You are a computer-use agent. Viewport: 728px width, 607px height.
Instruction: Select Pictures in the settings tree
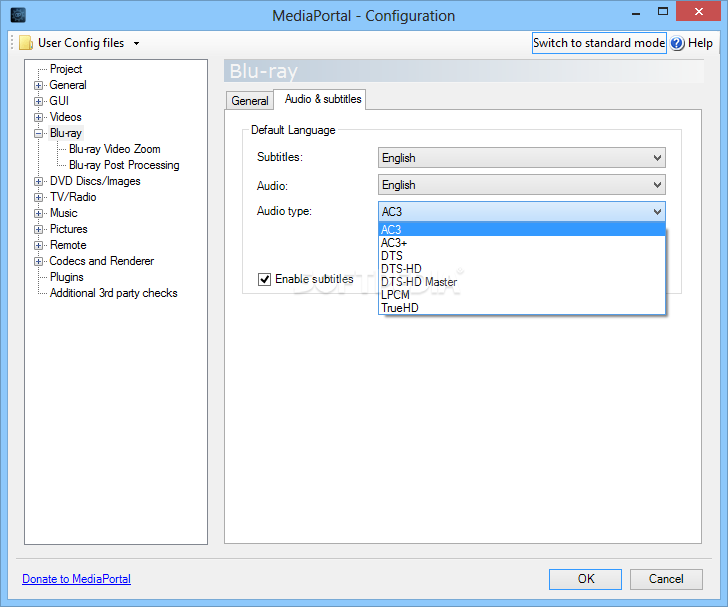(x=68, y=229)
